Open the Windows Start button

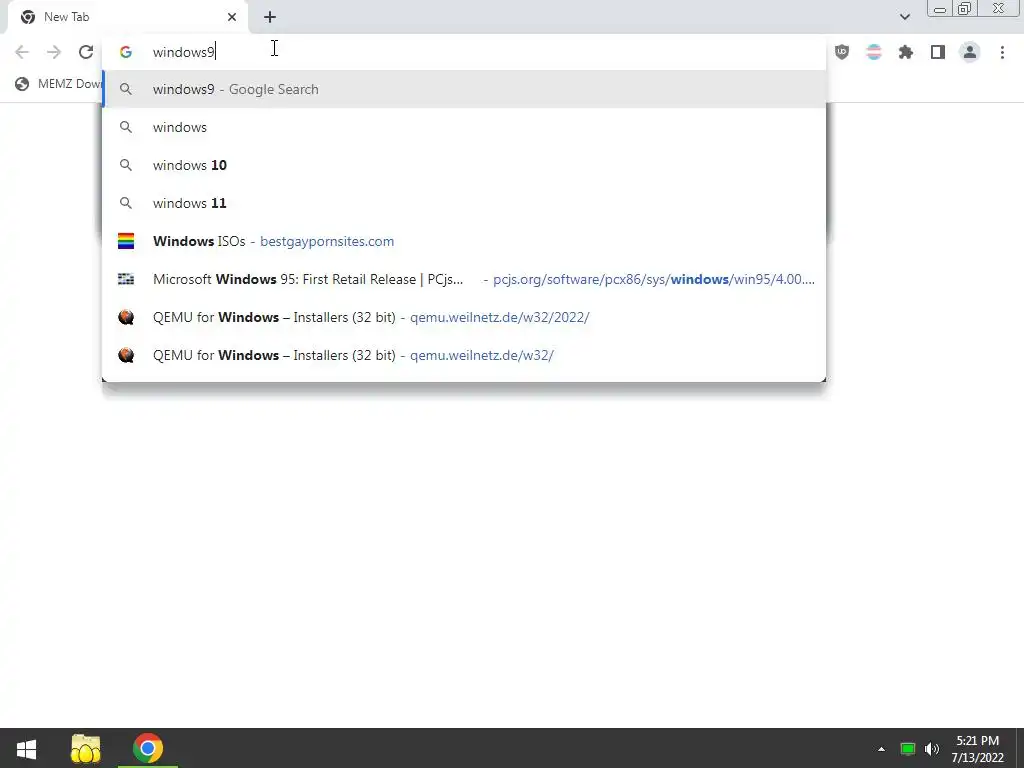coord(26,748)
